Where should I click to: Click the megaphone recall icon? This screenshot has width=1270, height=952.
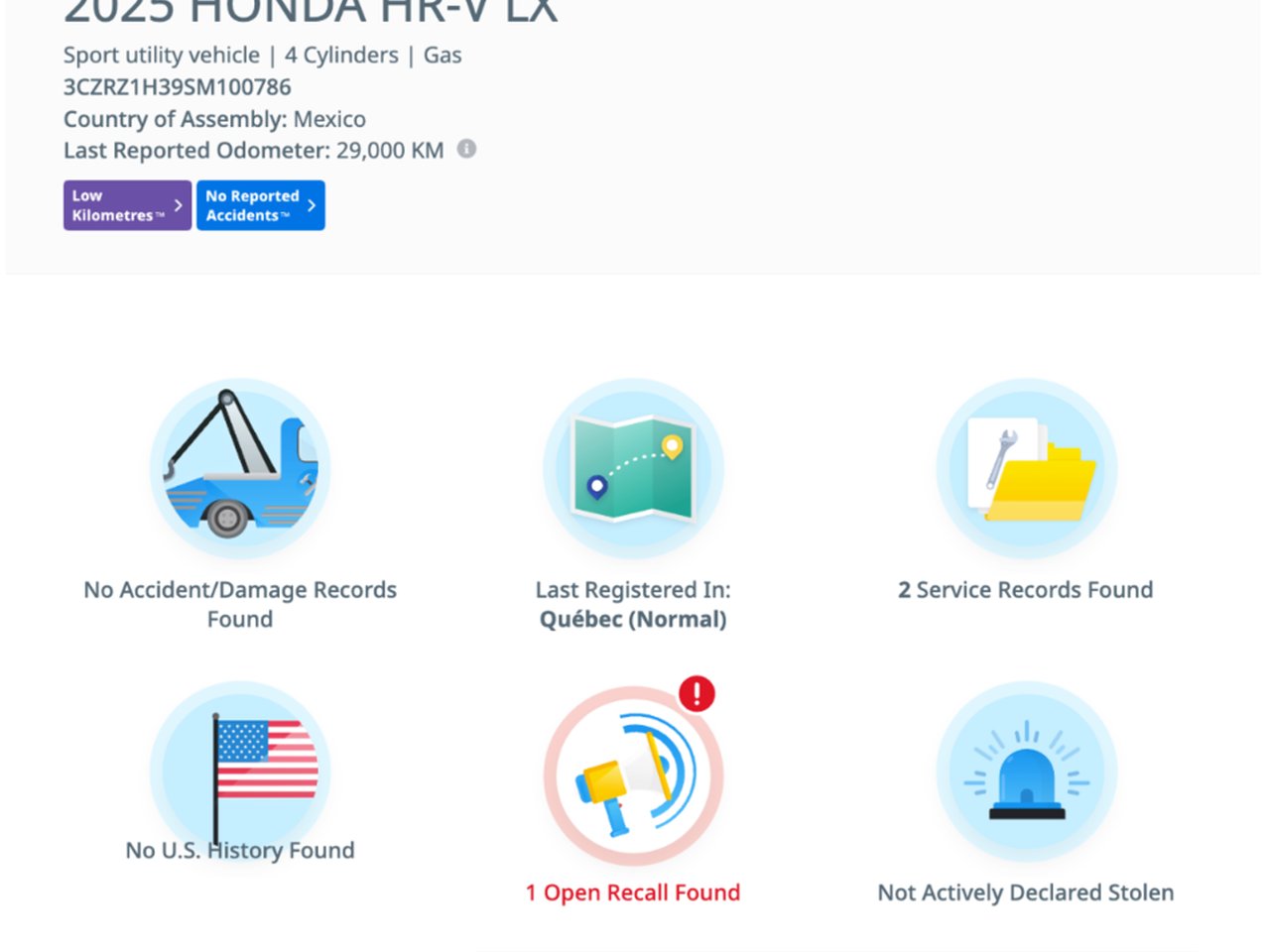pyautogui.click(x=633, y=775)
